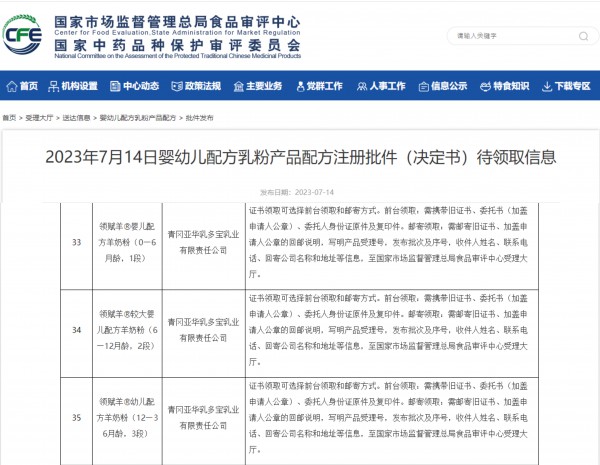Screen dimensions: 600x465
Task: Click the document icon beside 中心动态
Action: 115,86
